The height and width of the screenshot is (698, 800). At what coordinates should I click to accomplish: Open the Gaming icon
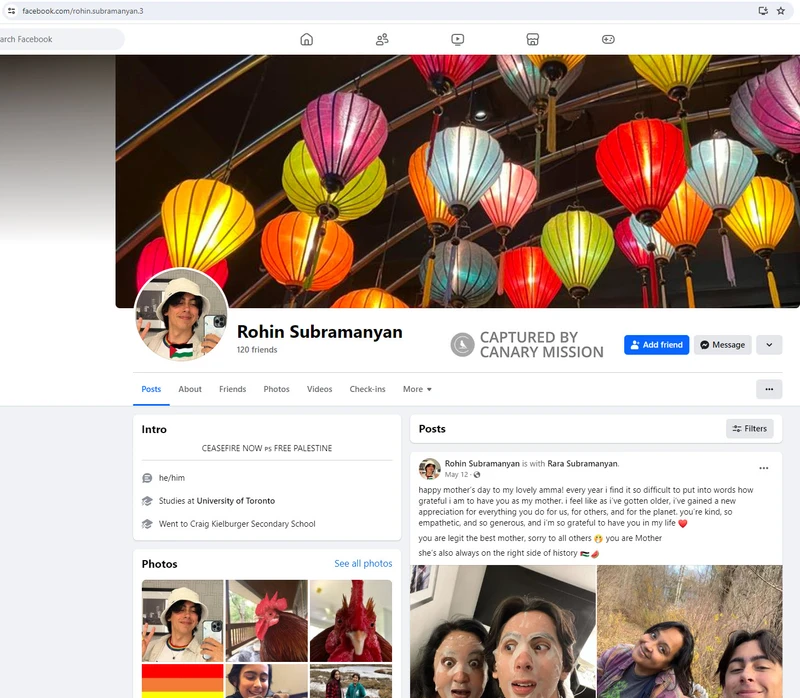608,39
